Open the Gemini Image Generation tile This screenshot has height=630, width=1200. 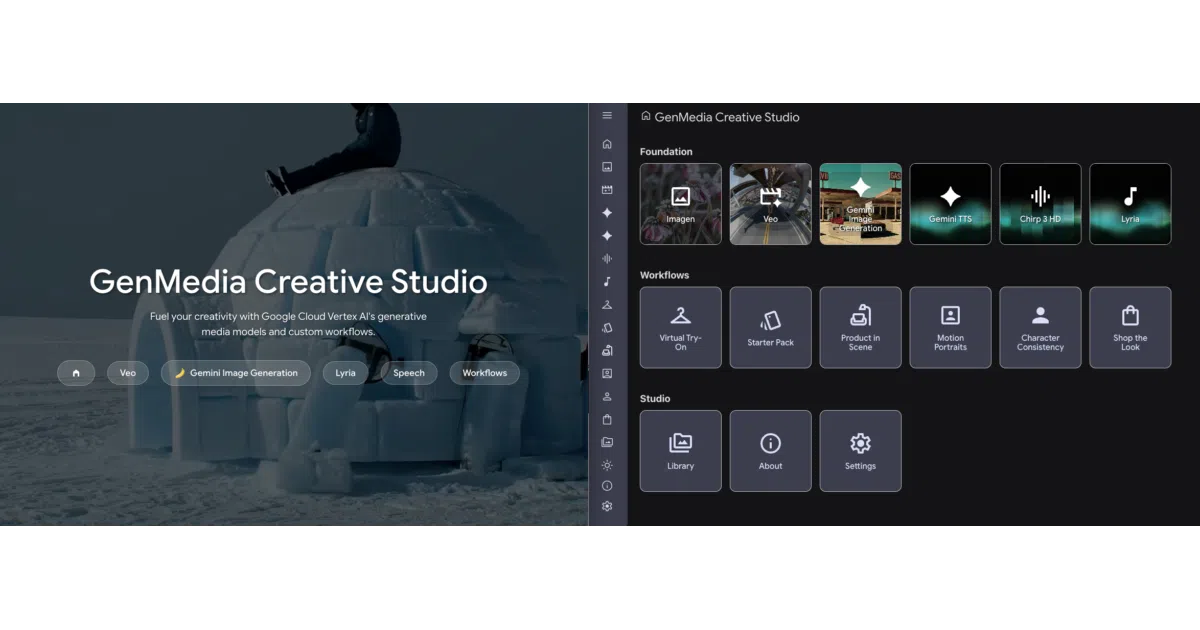[x=861, y=204]
